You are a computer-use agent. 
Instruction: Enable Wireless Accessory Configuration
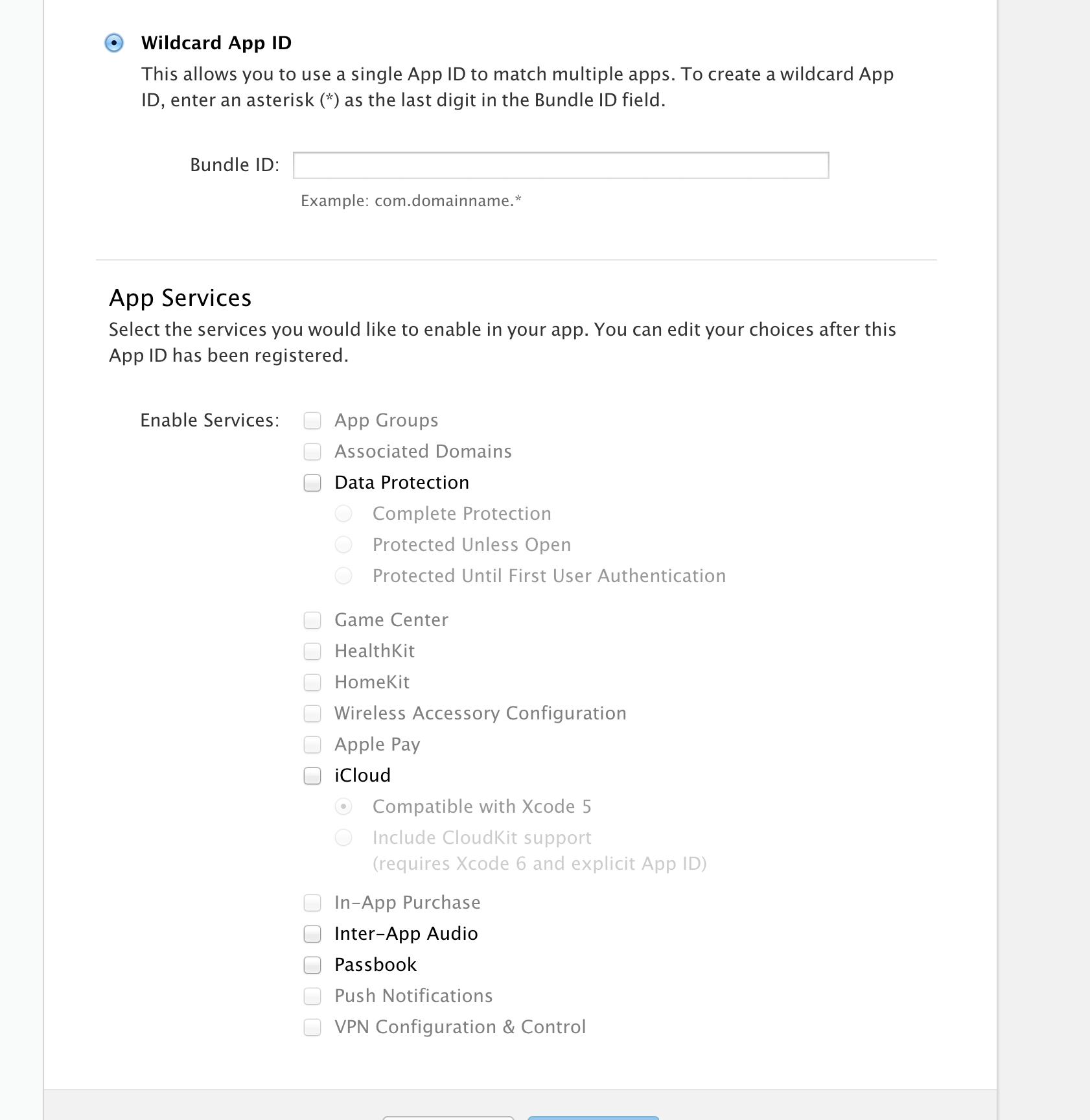(312, 714)
